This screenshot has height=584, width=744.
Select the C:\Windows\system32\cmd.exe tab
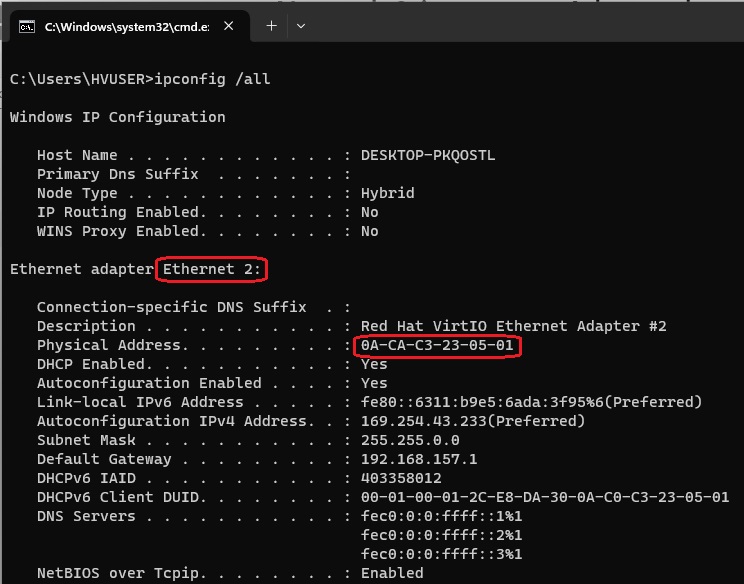pyautogui.click(x=129, y=26)
